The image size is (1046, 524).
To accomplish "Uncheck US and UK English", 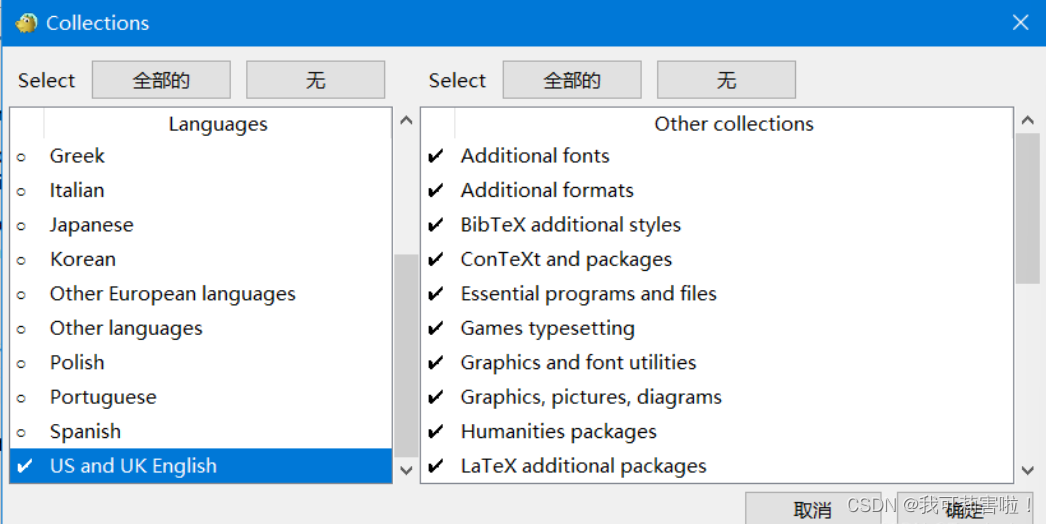I will tap(25, 466).
